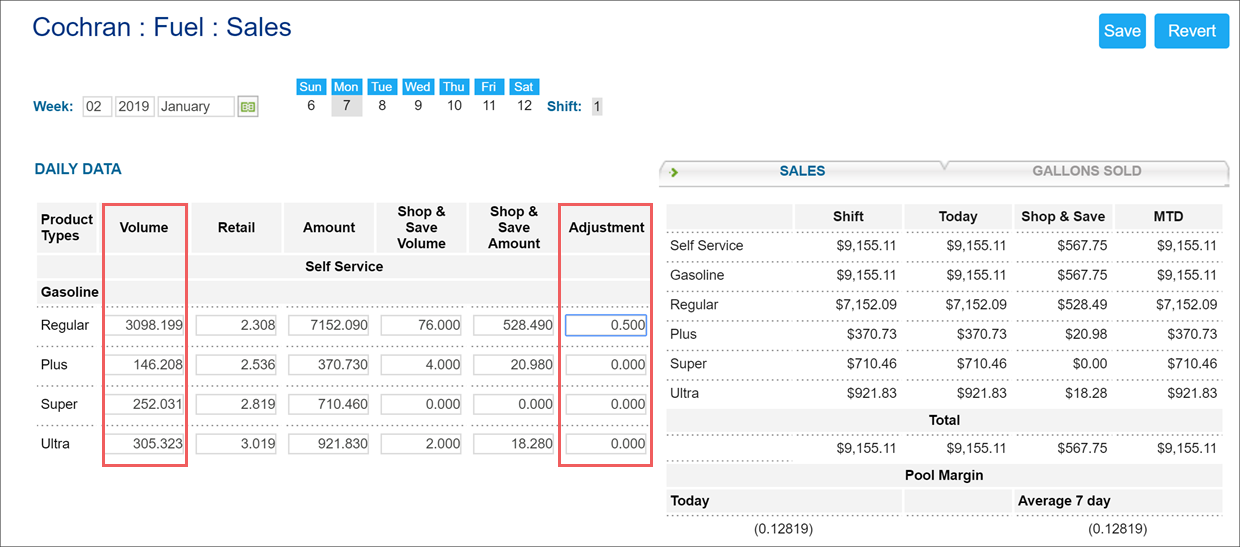Select Shift 1
This screenshot has height=547, width=1240.
pos(597,106)
